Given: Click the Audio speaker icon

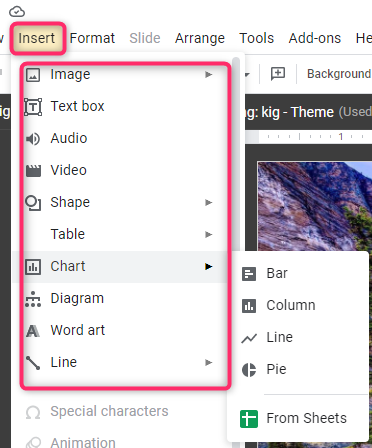Looking at the screenshot, I should [x=33, y=139].
